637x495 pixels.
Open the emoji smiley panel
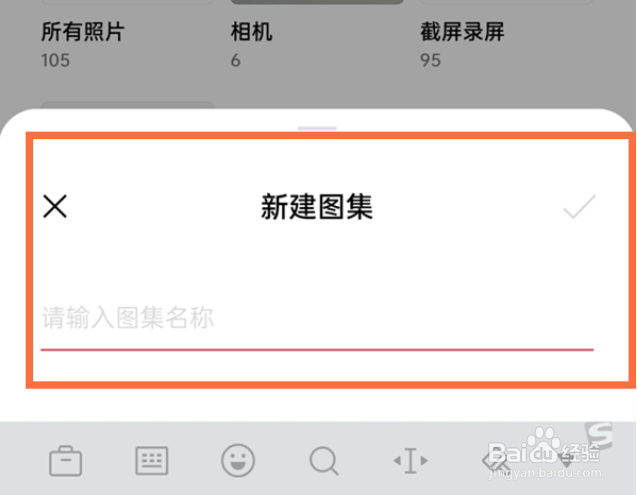(238, 460)
